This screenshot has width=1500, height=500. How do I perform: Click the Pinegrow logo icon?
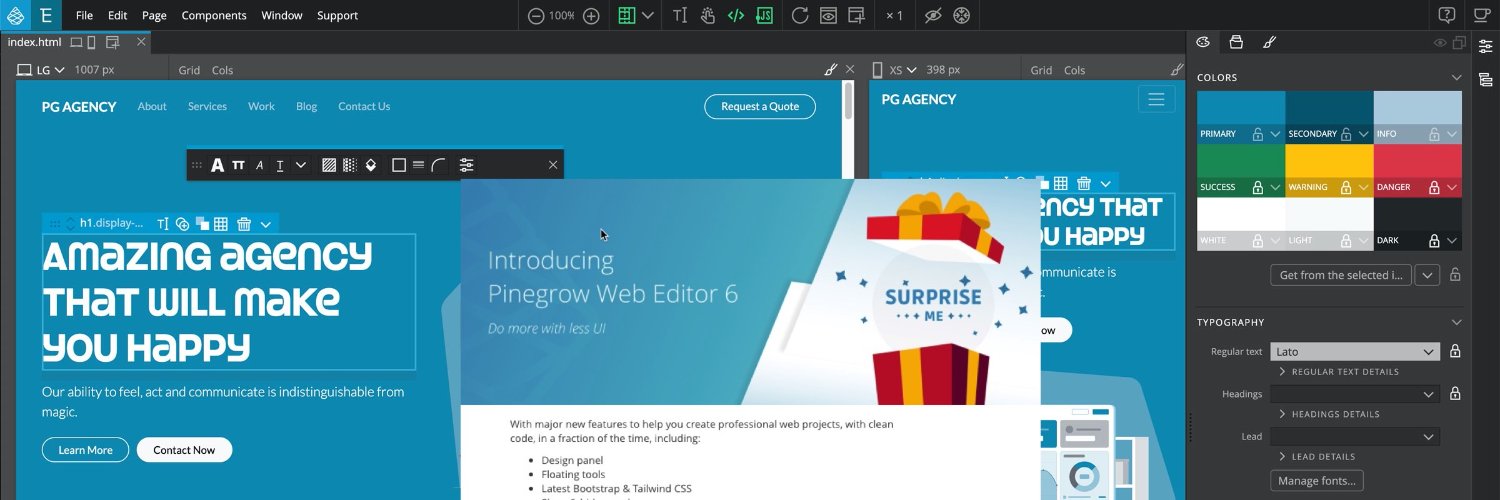coord(15,15)
